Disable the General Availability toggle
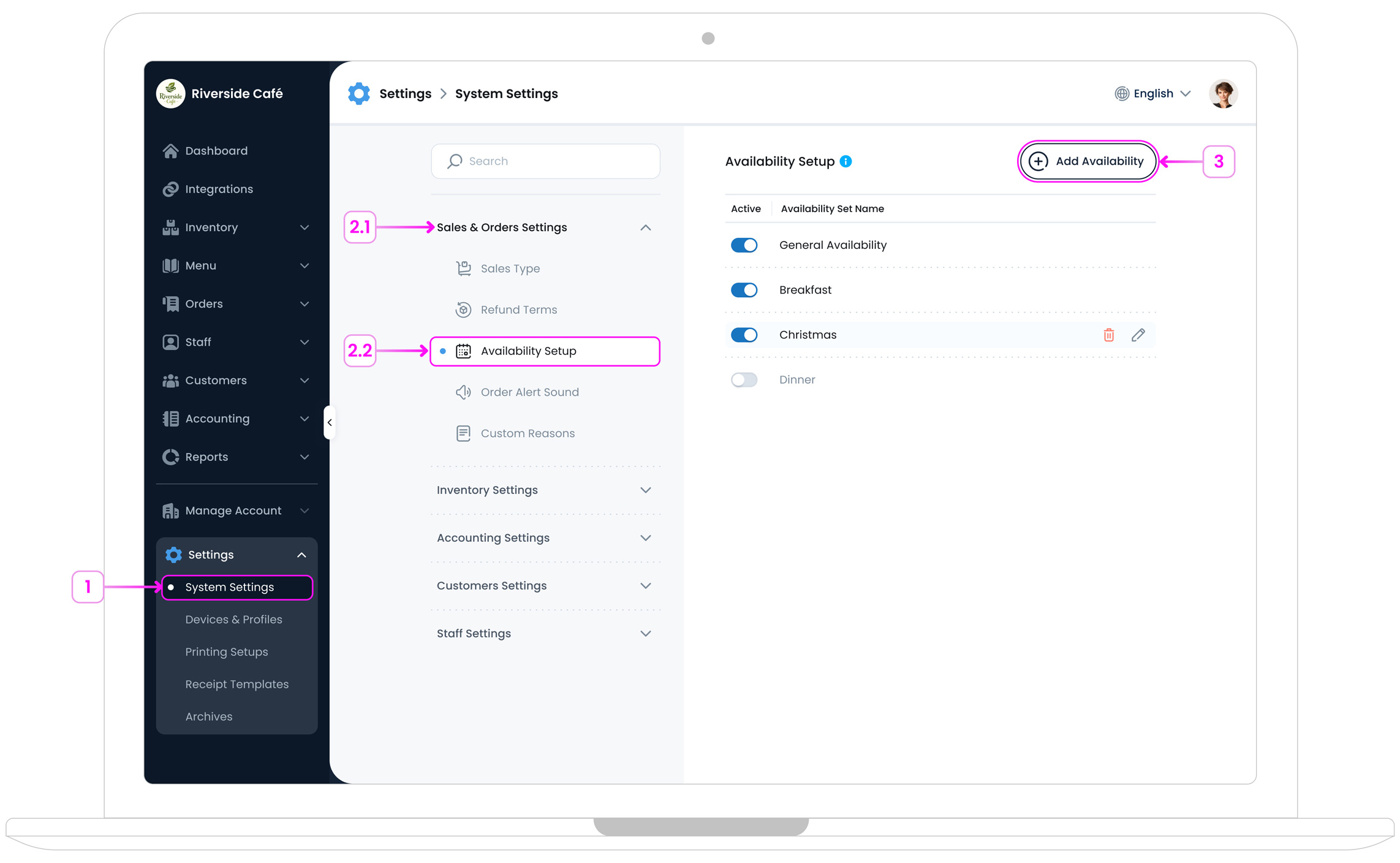 point(744,245)
